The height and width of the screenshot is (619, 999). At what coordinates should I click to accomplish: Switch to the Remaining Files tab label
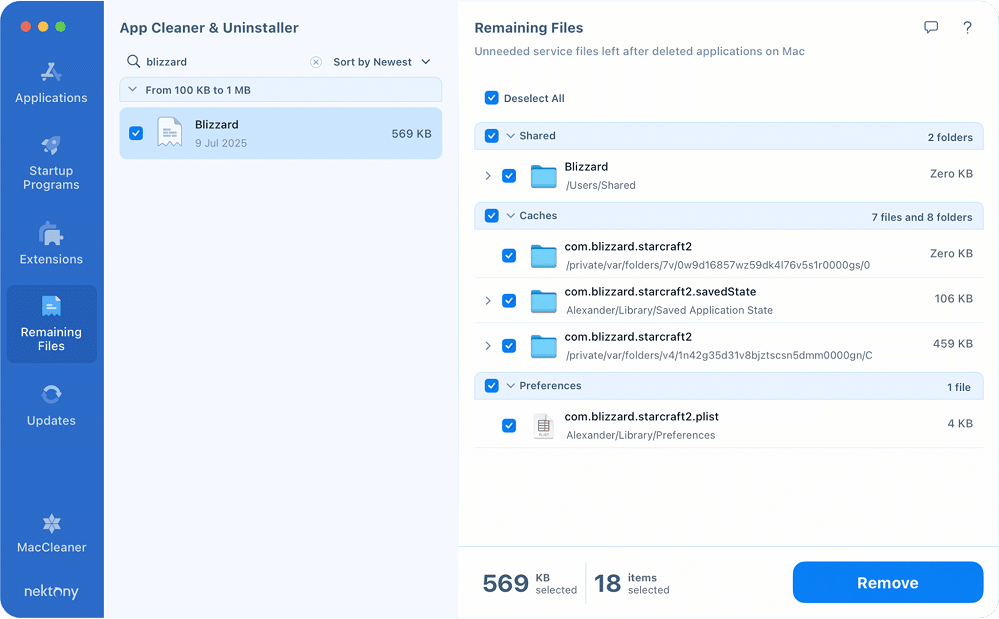coord(51,339)
